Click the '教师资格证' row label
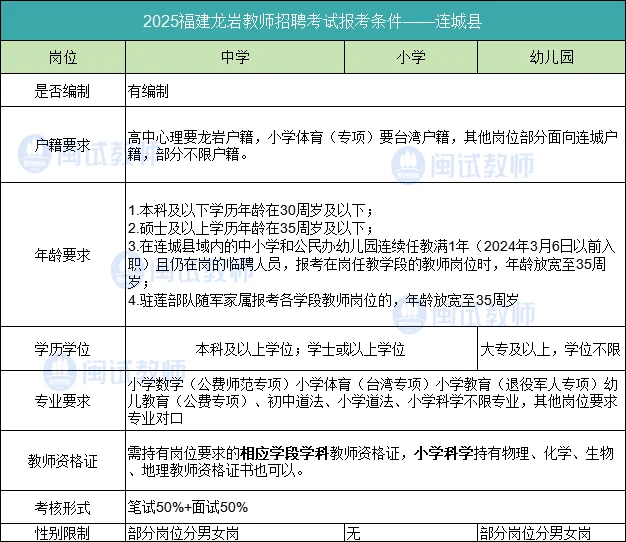Viewport: 626px width, 542px height. coord(62,461)
